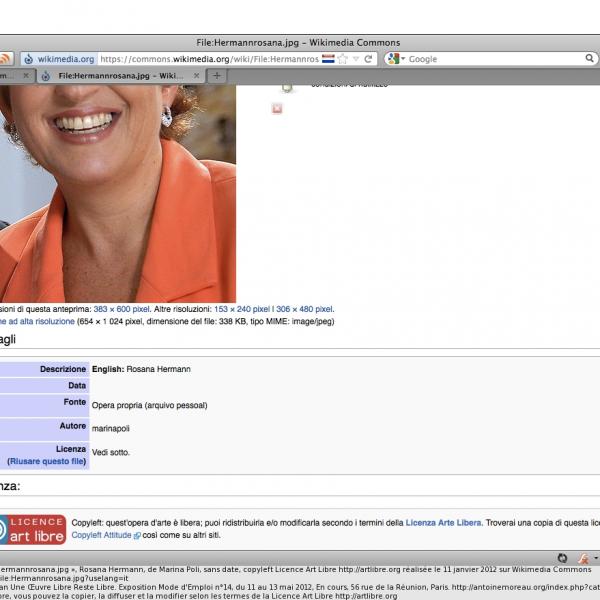Click the 'Descrizione' table header cell
Screen dimensions: 600x600
[44, 369]
